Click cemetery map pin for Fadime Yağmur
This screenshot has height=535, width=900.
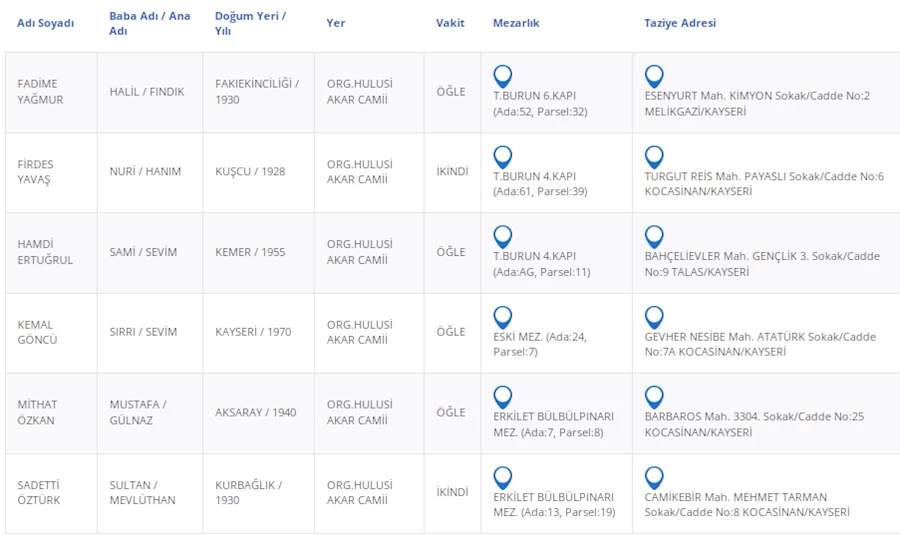(503, 76)
